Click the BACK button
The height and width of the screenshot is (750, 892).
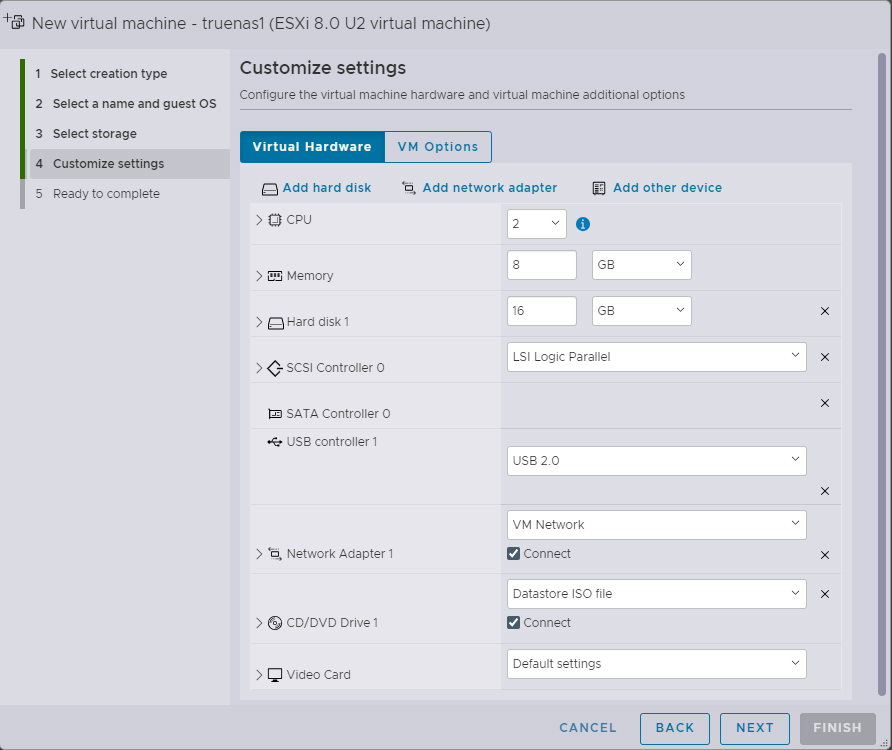click(675, 728)
